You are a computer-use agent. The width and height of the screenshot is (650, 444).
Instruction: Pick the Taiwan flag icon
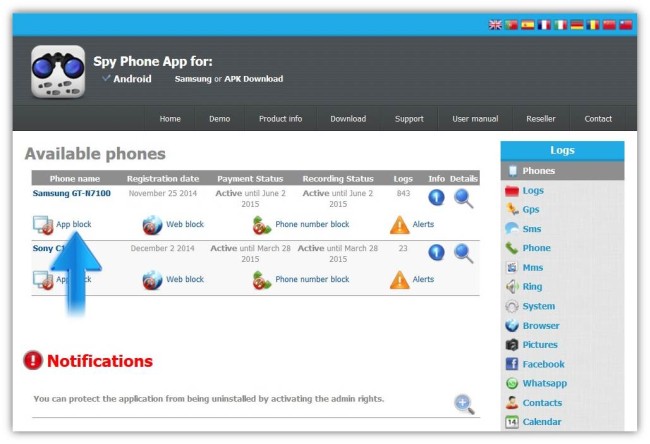[x=626, y=25]
